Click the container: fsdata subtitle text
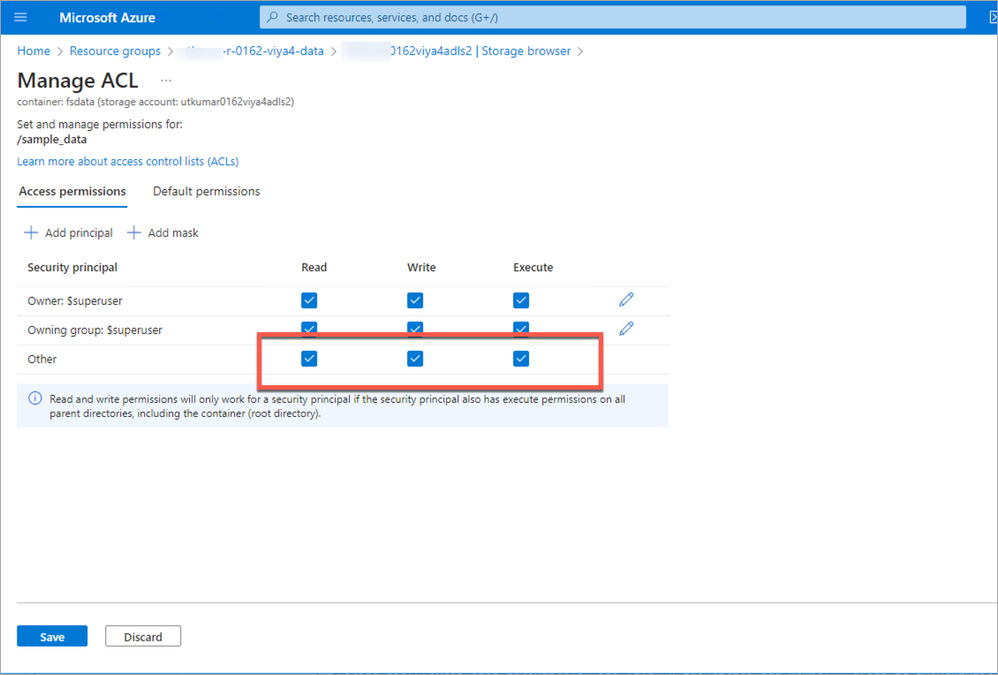Image resolution: width=998 pixels, height=675 pixels. [155, 102]
